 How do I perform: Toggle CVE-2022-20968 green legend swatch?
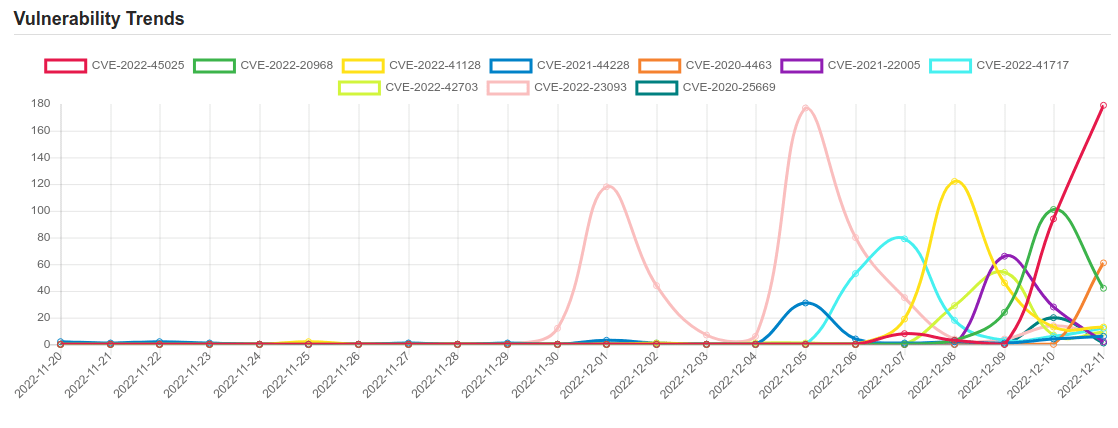coord(215,66)
